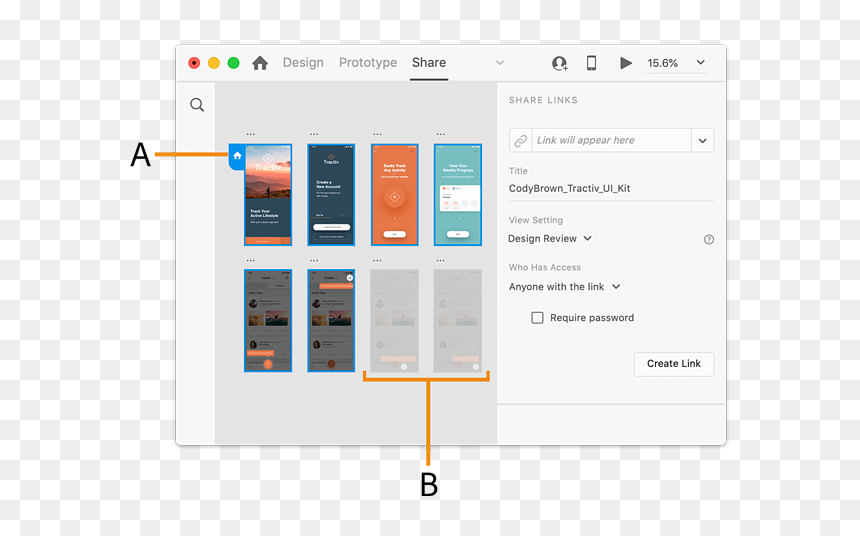Viewport: 860px width, 536px height.
Task: Click the 15.6% zoom value
Action: coord(663,63)
